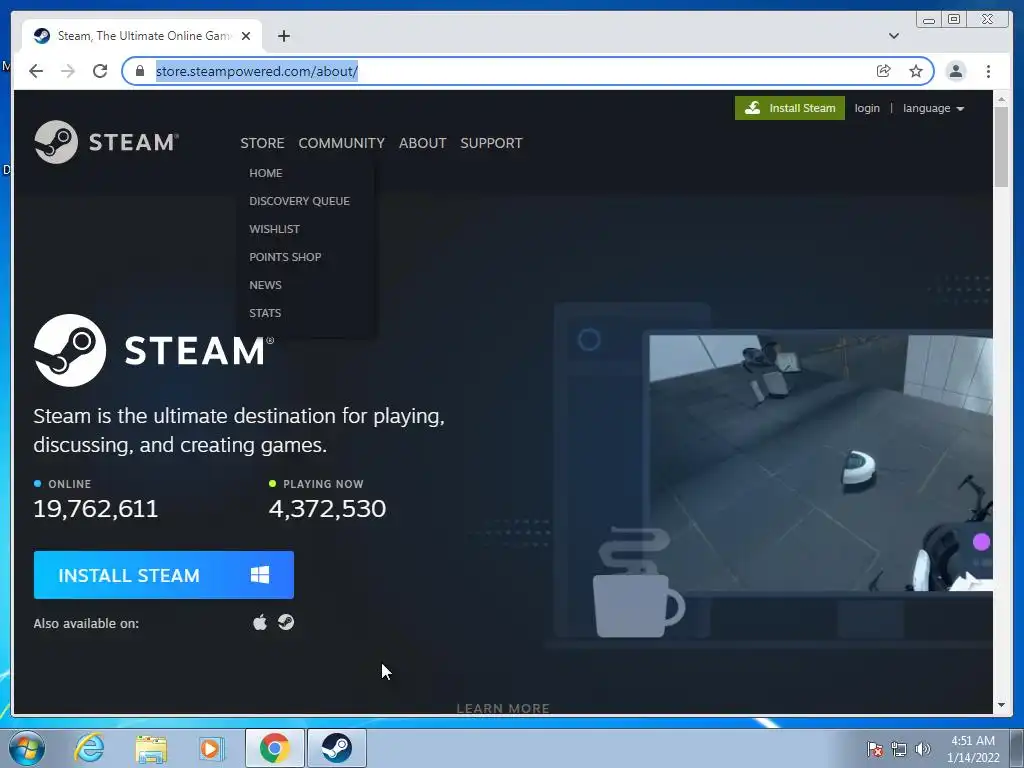Reload the page with the refresh icon

click(x=100, y=71)
